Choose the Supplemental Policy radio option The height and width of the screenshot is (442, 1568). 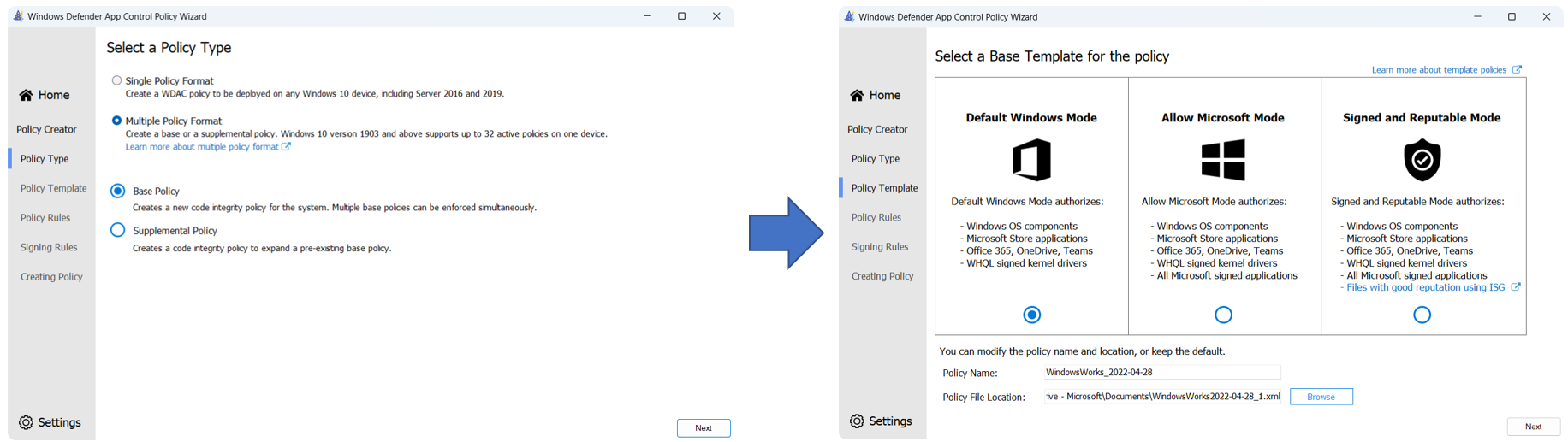118,230
